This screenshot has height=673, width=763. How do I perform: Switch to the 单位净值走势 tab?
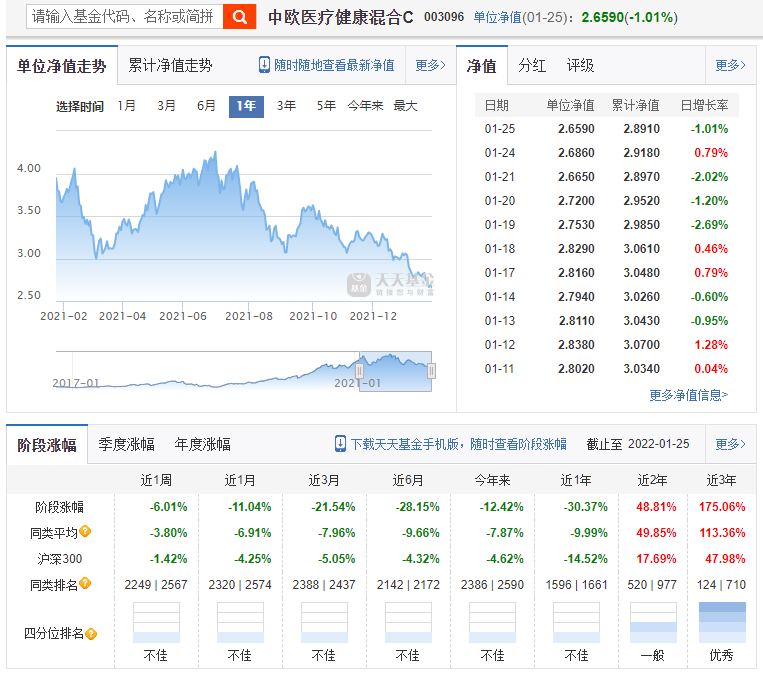[x=62, y=66]
